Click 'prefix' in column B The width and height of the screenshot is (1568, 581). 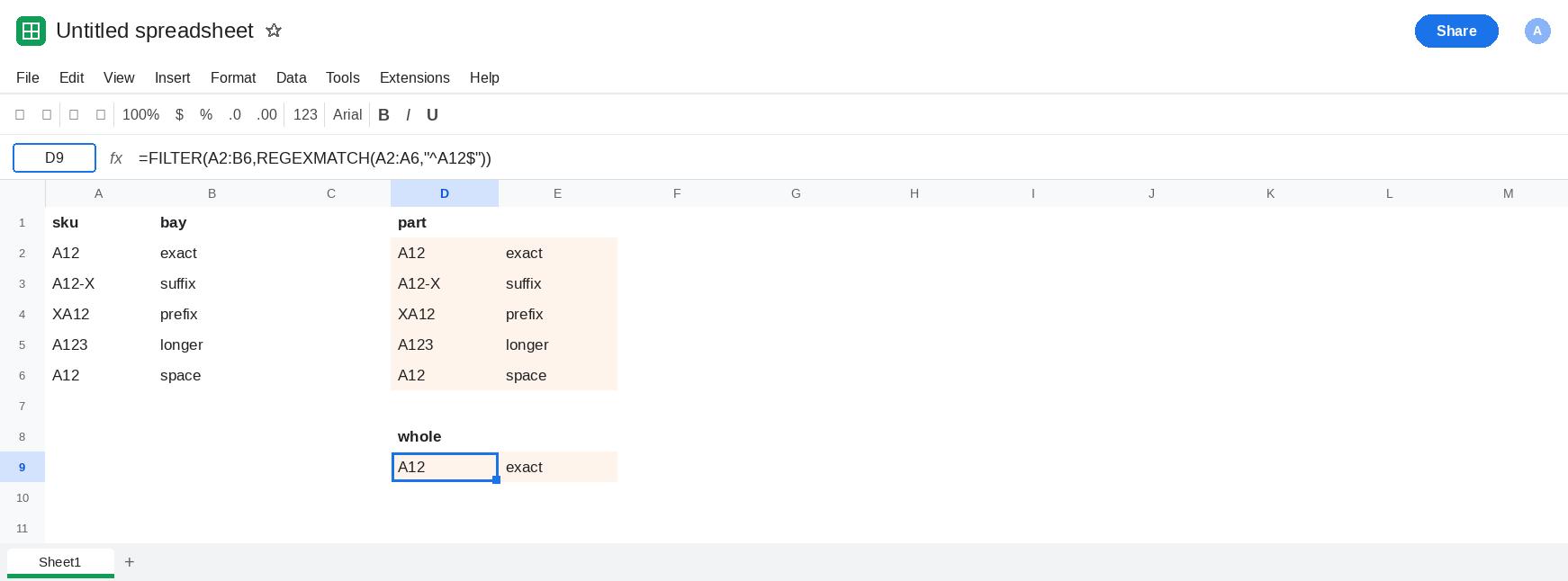point(212,314)
